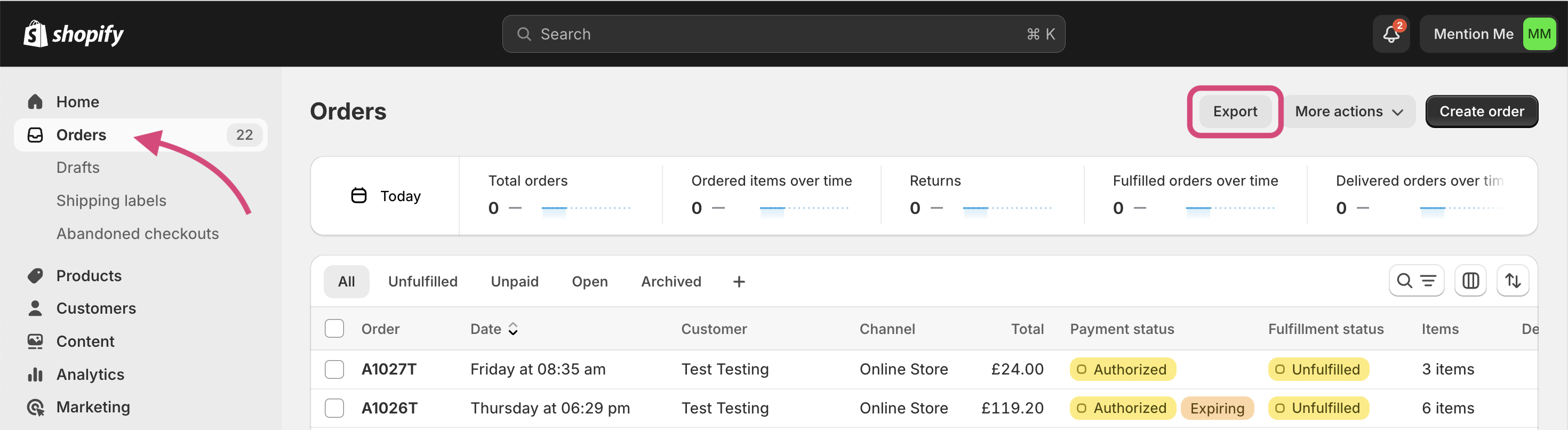Viewport: 1568px width, 430px height.
Task: Click the Create order button
Action: [1482, 112]
